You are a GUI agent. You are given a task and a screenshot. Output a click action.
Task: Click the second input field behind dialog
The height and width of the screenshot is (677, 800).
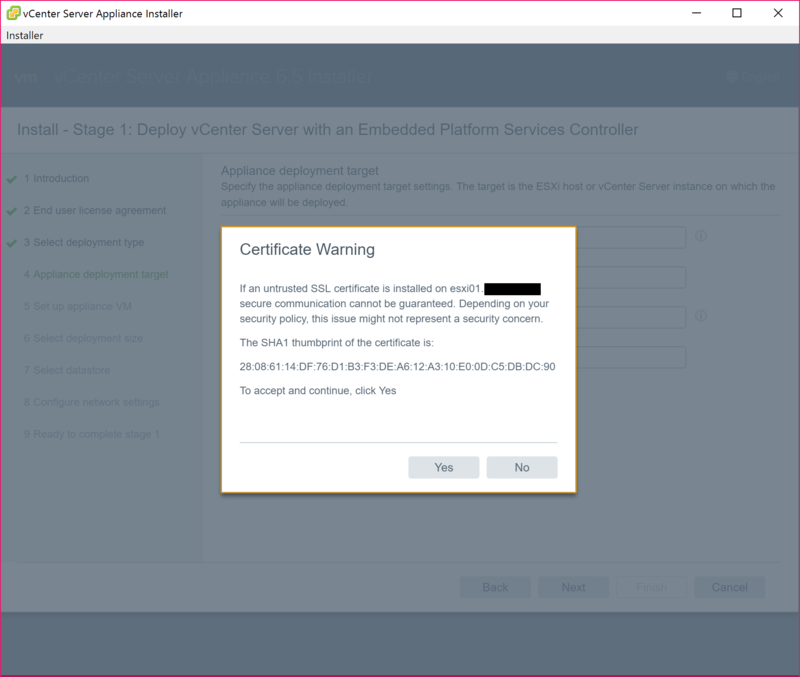click(x=631, y=278)
